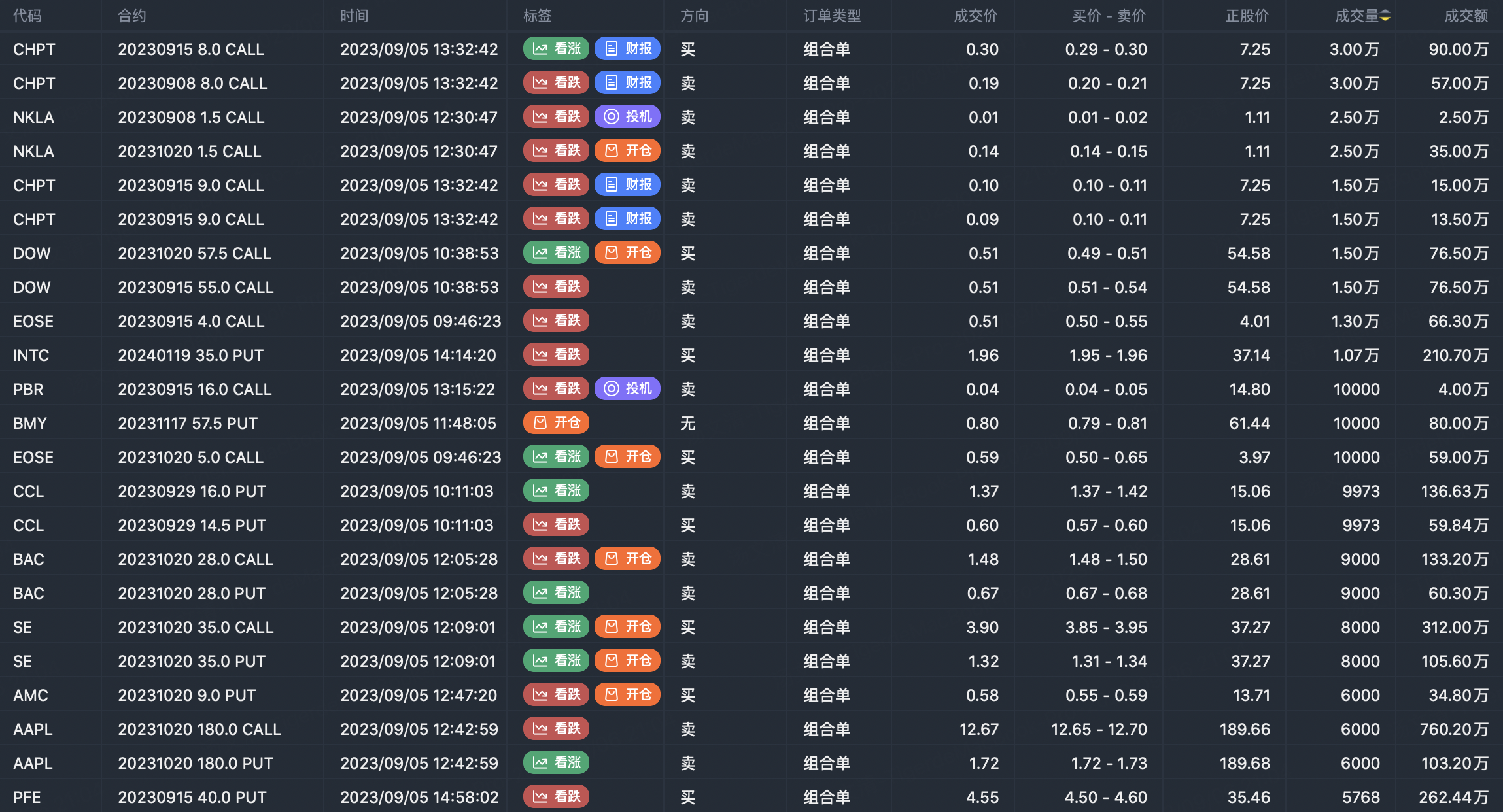This screenshot has height=812, width=1503.
Task: Click the 标签 column header
Action: (537, 16)
